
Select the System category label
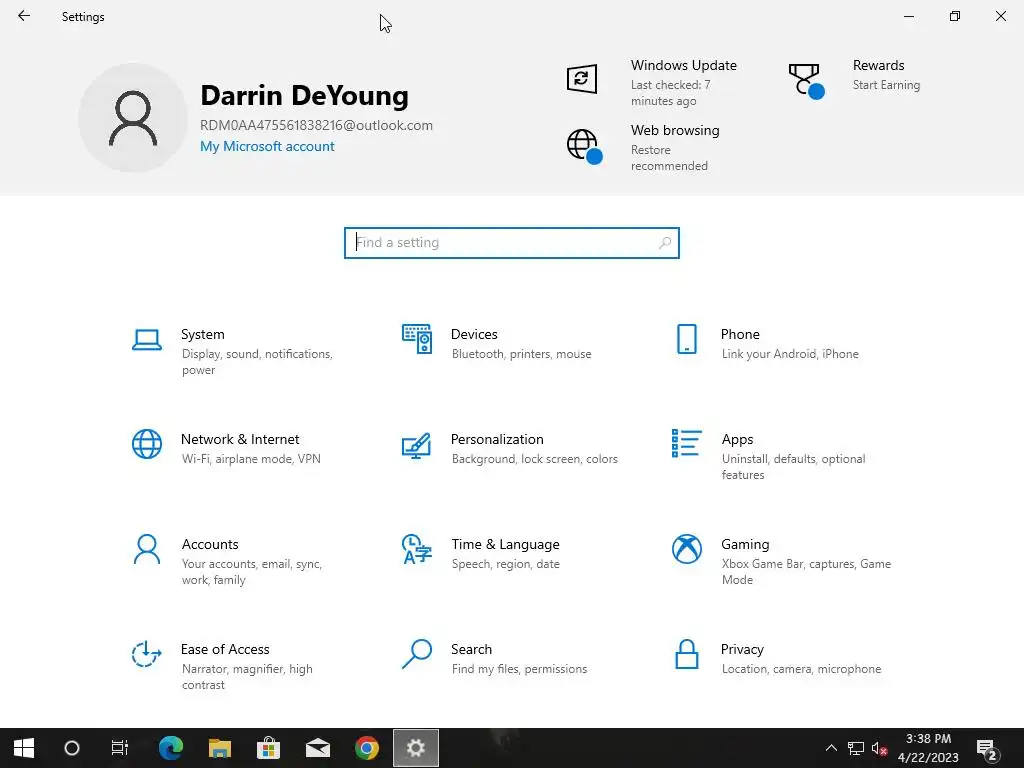(202, 334)
